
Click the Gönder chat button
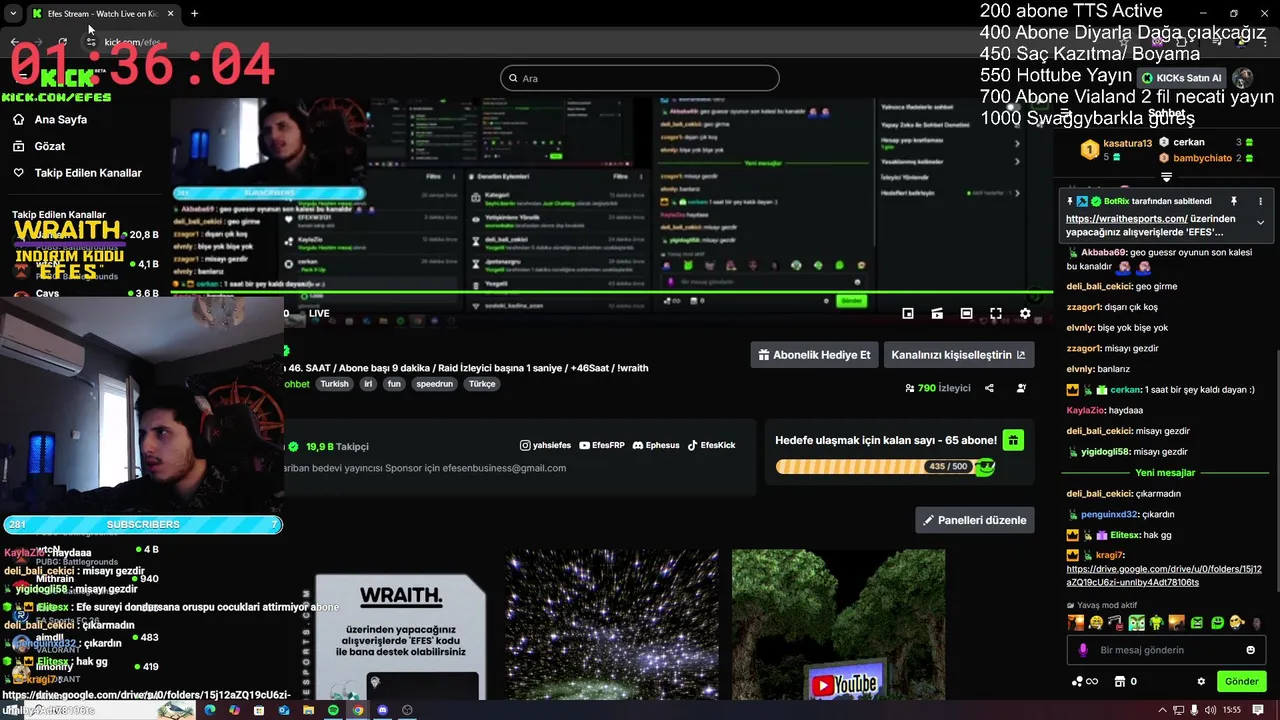pos(1242,681)
